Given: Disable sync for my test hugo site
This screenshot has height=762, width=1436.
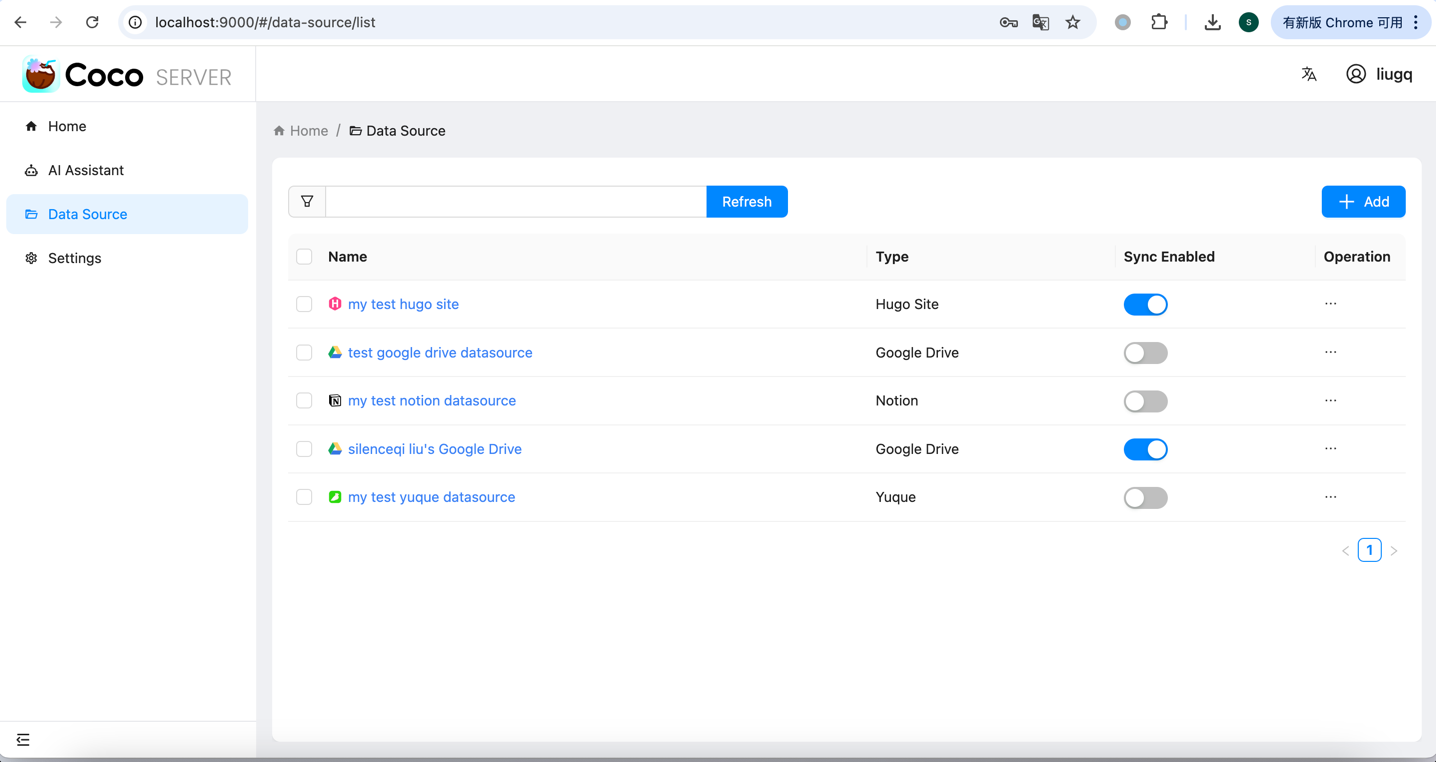Looking at the screenshot, I should (1145, 304).
